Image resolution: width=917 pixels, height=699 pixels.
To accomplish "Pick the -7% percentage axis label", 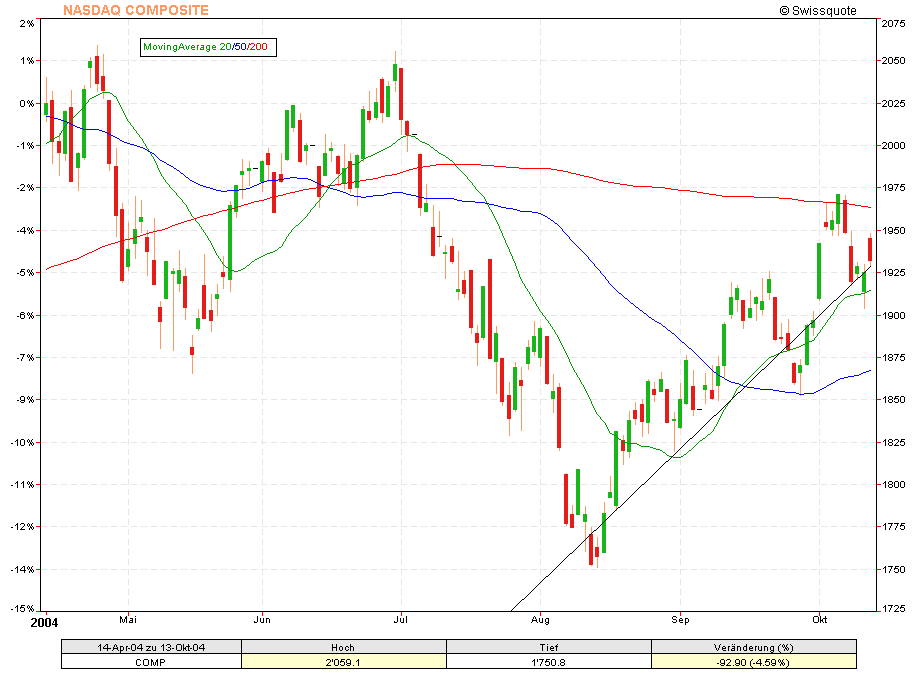I will [x=25, y=357].
